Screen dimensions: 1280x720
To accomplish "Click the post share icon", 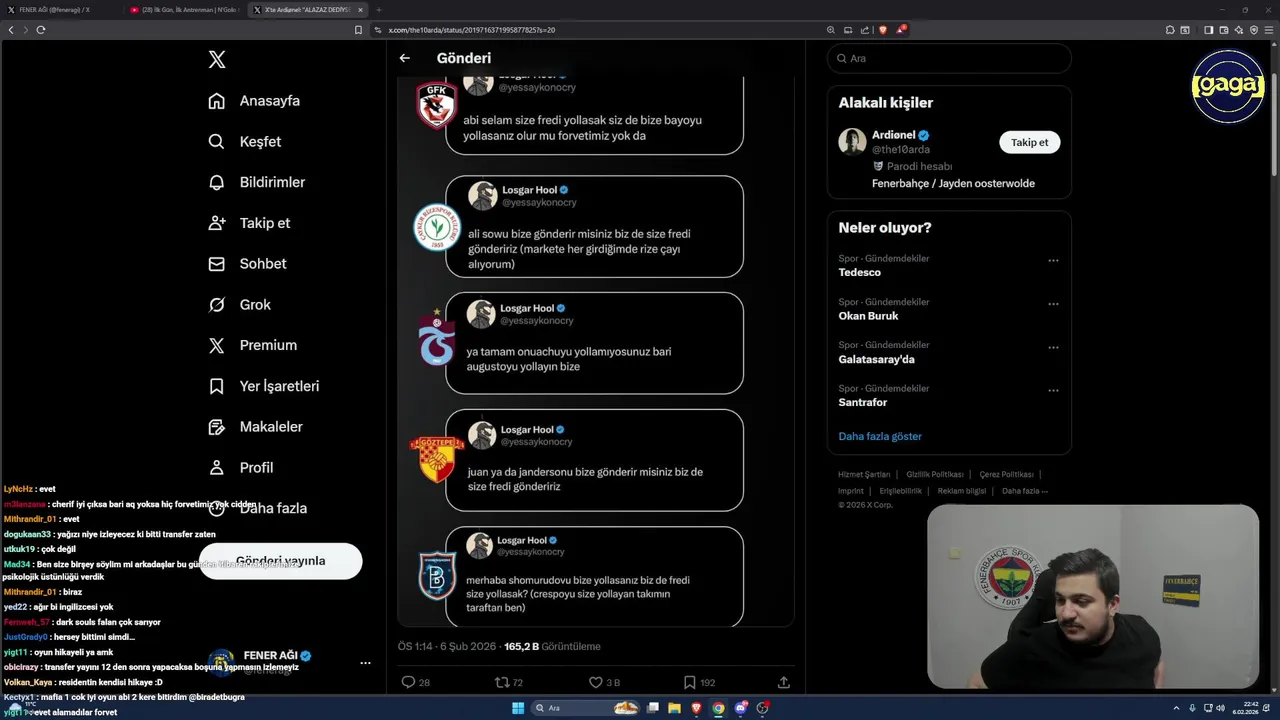I will pyautogui.click(x=784, y=682).
